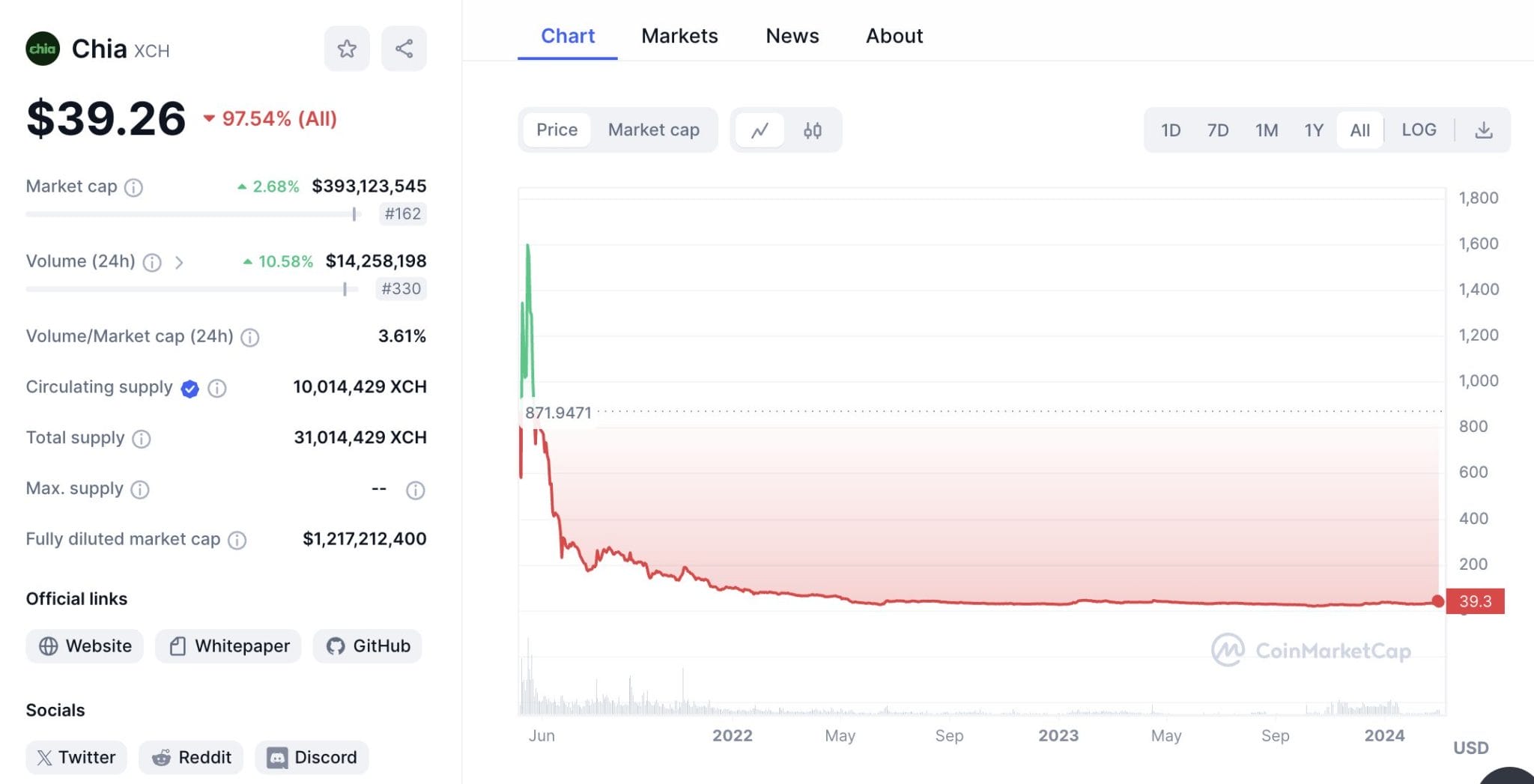
Task: Click Fully diluted market cap info icon
Action: coord(237,540)
